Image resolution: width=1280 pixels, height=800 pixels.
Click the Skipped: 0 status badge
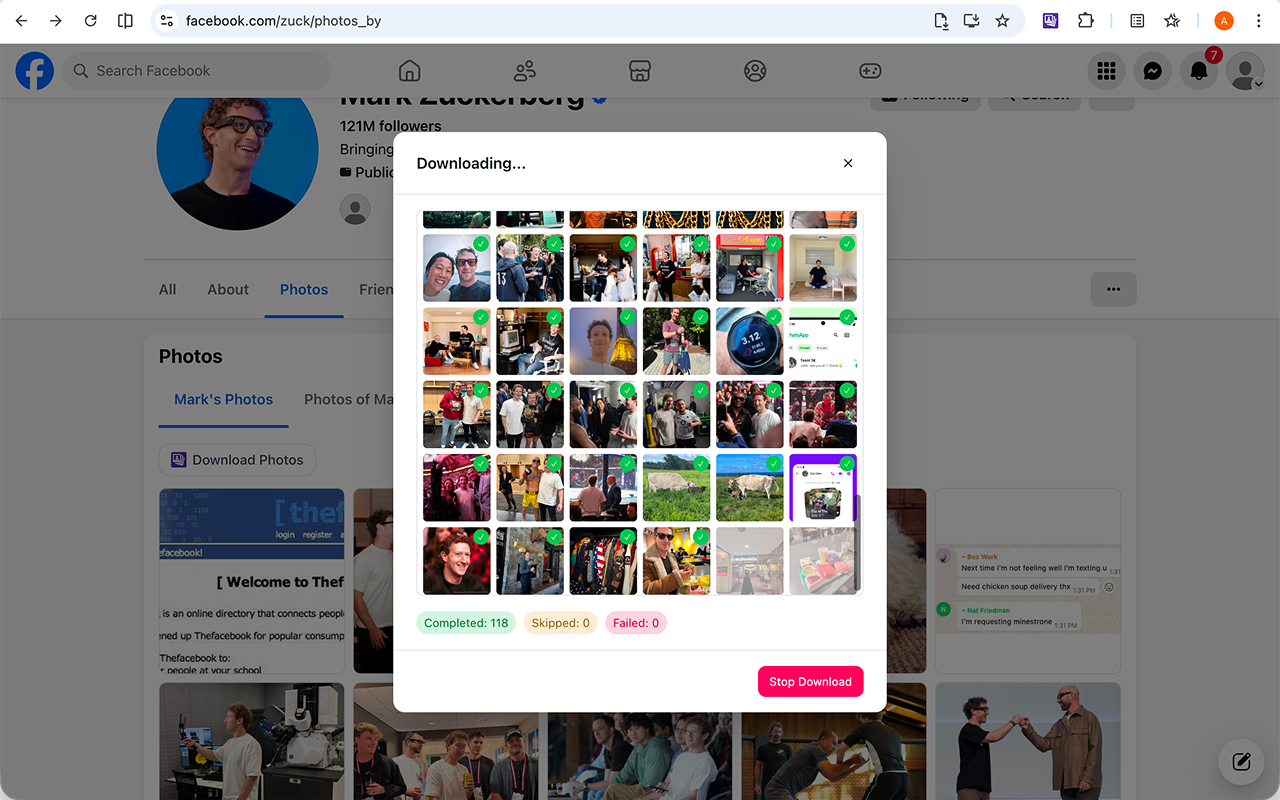tap(560, 623)
